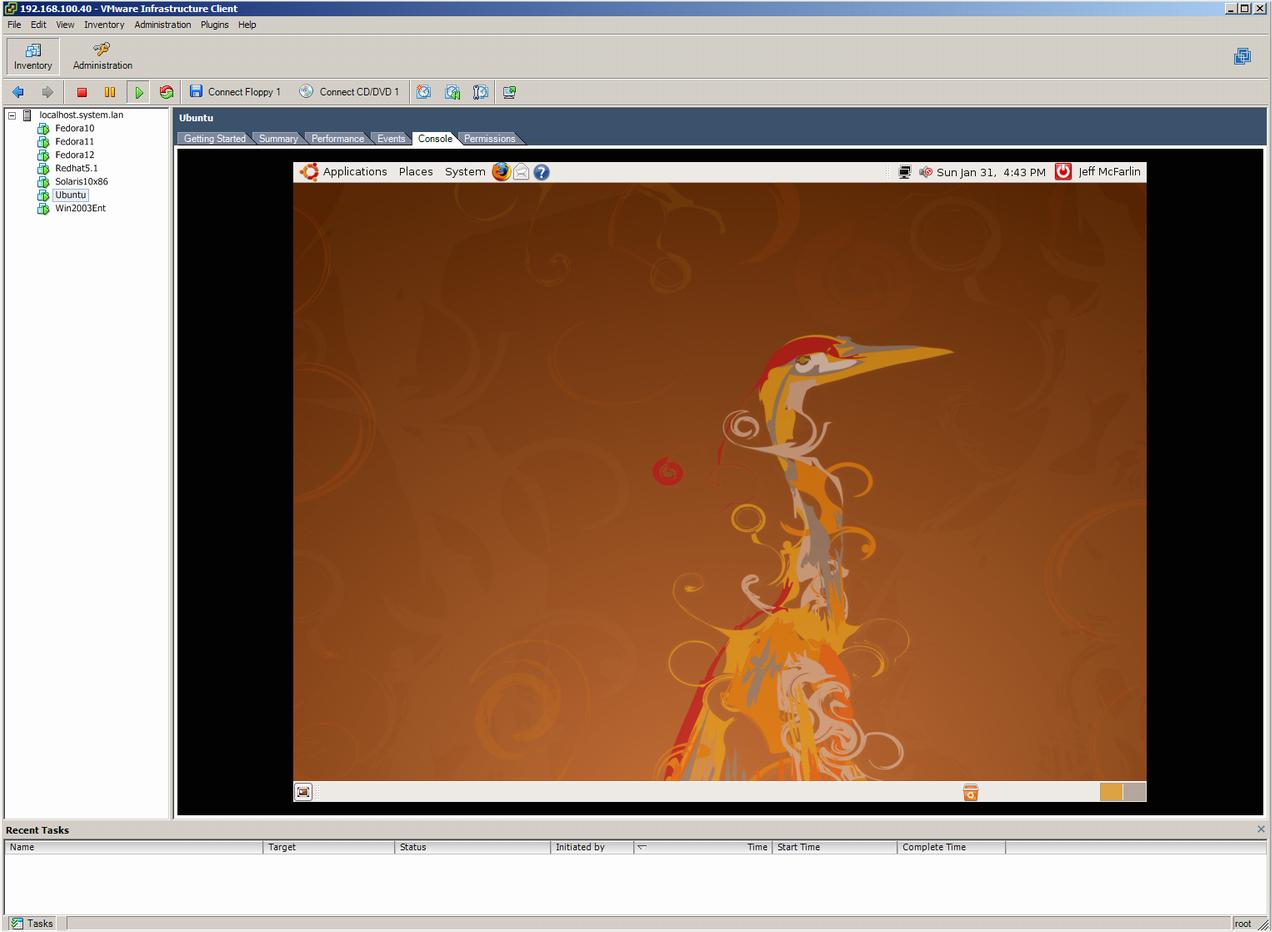Open the Plugins menu

[214, 24]
